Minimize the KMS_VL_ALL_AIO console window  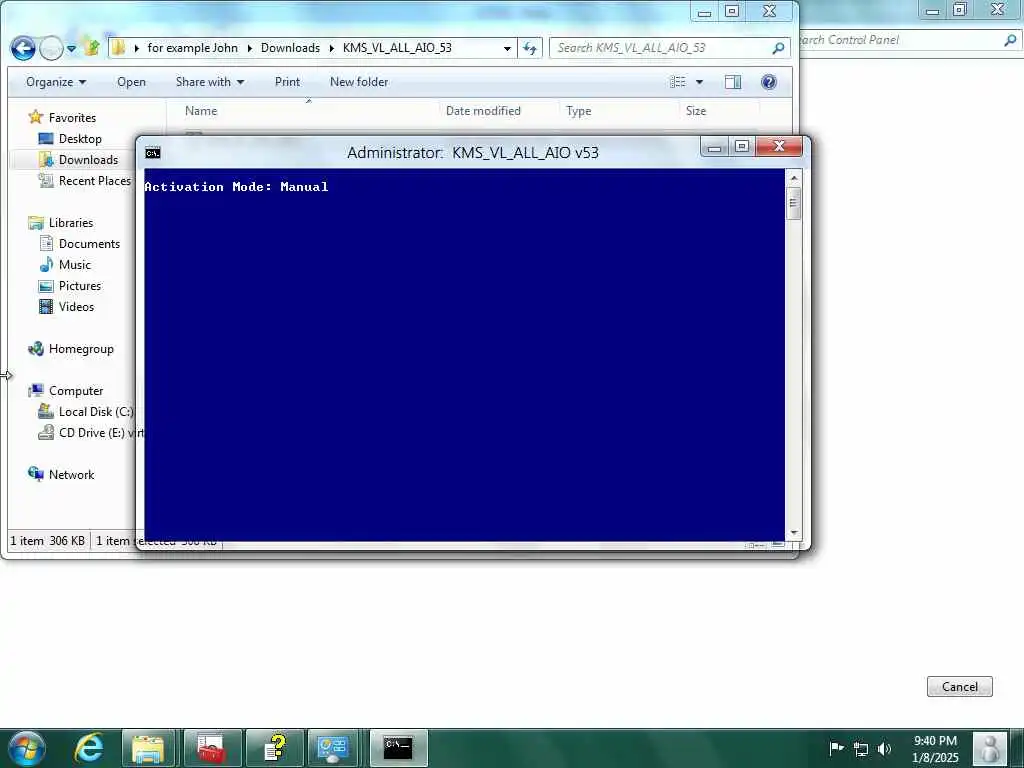714,147
